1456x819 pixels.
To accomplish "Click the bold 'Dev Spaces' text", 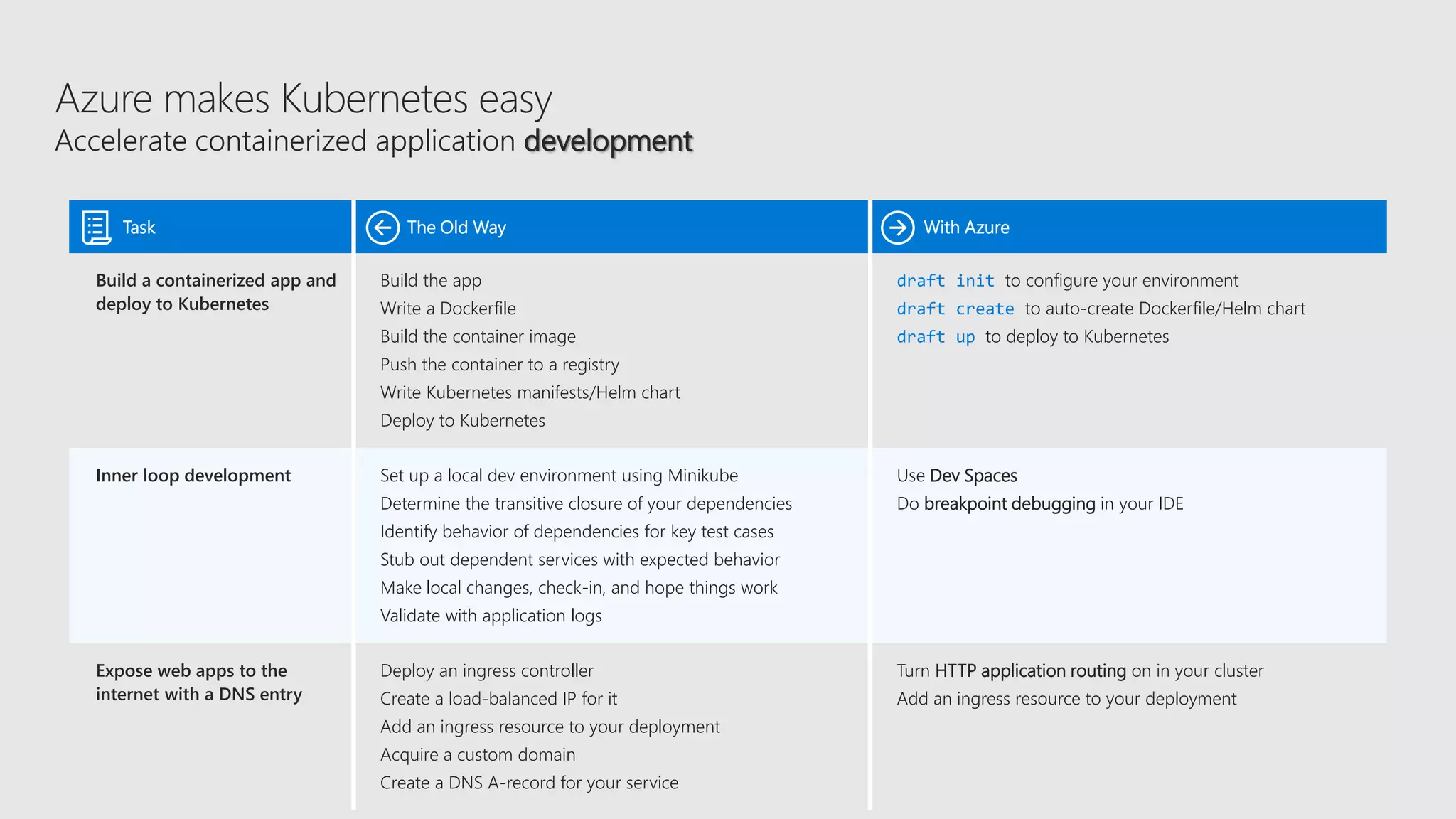I will click(973, 476).
